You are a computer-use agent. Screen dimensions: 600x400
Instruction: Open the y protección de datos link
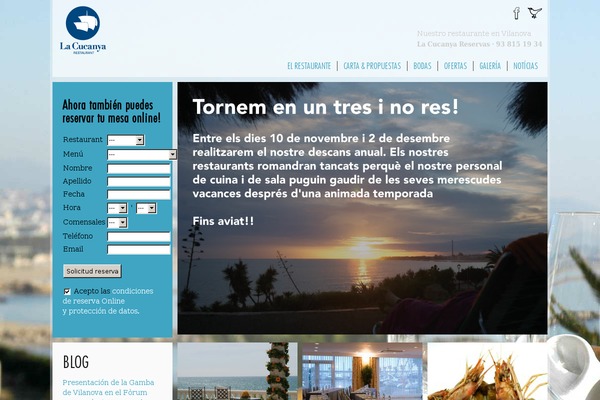101,311
